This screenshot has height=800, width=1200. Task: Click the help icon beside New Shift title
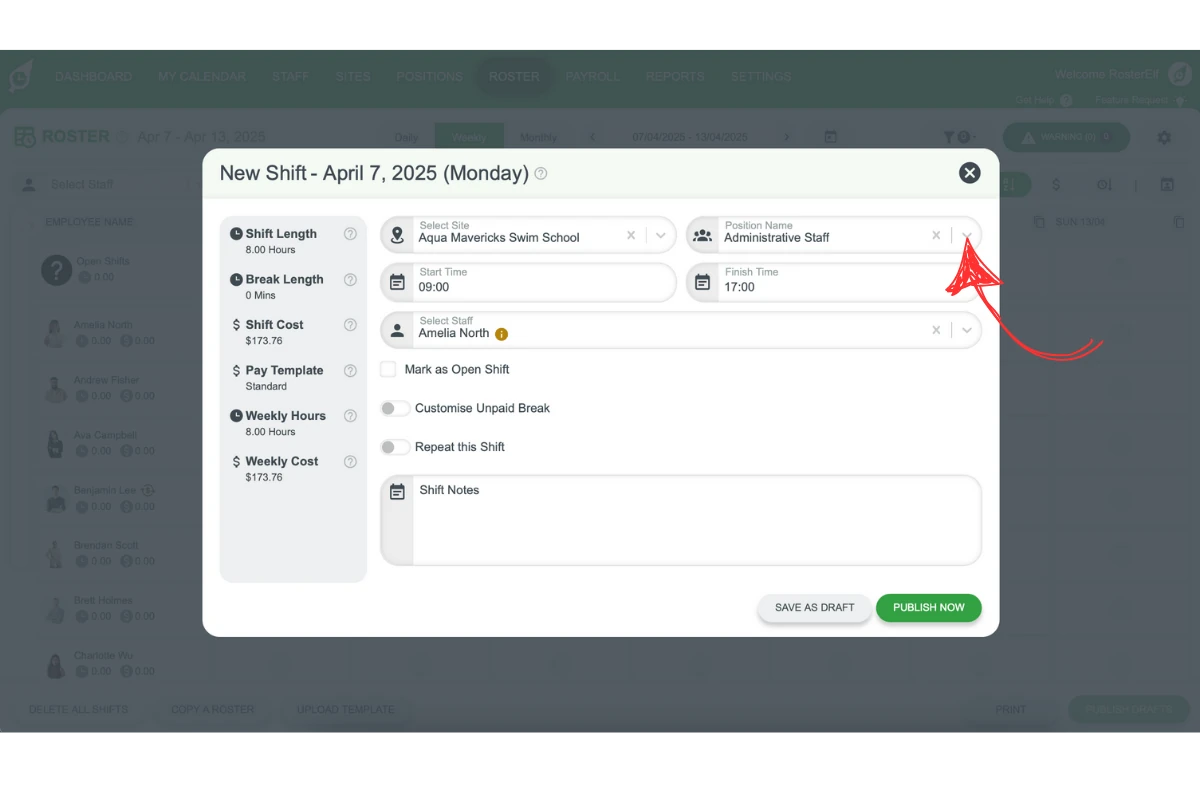[541, 173]
